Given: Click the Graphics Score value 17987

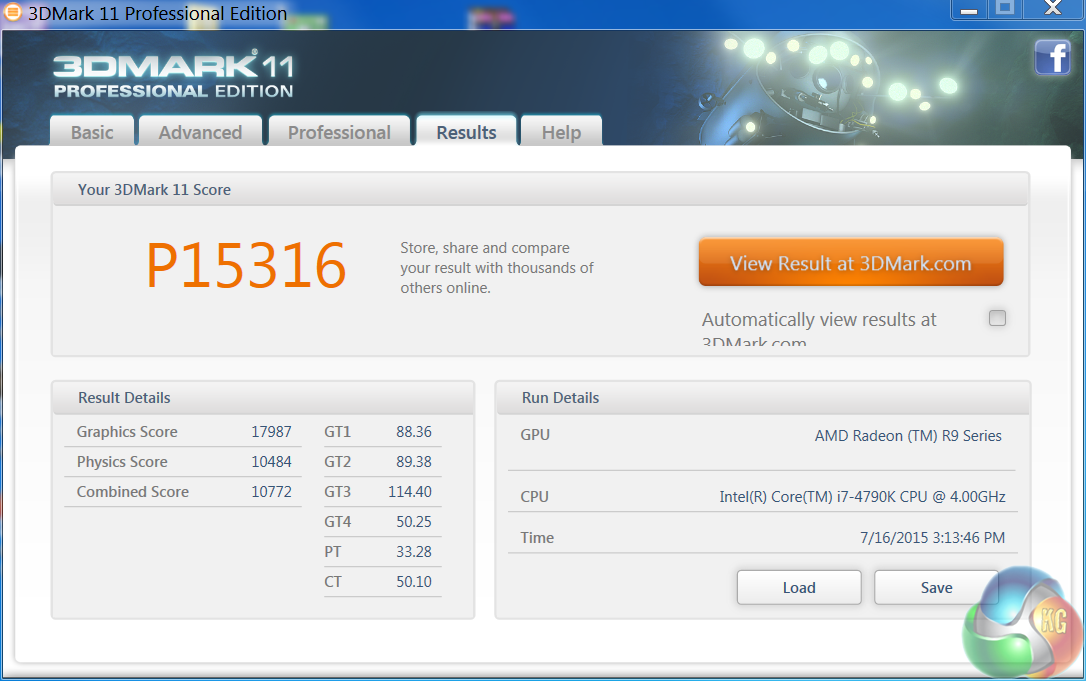Looking at the screenshot, I should (271, 432).
